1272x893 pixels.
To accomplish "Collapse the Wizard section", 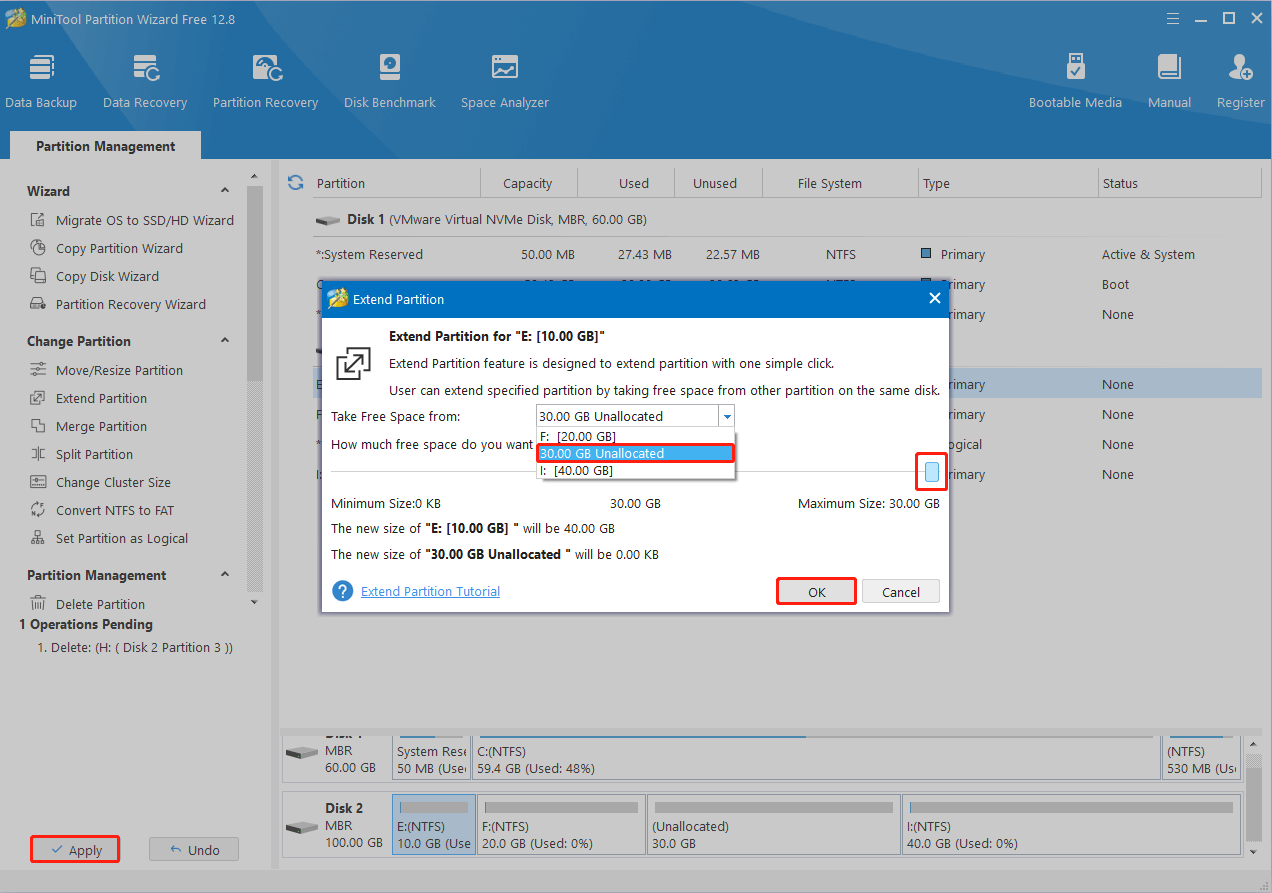I will (x=225, y=191).
